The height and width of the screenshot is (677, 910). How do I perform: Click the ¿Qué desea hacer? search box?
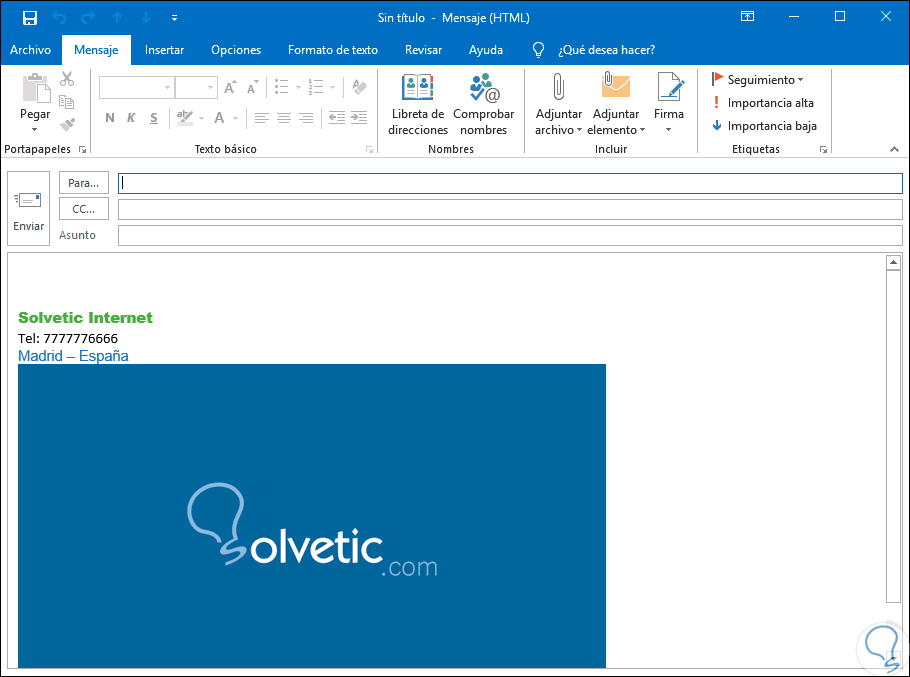pos(606,50)
